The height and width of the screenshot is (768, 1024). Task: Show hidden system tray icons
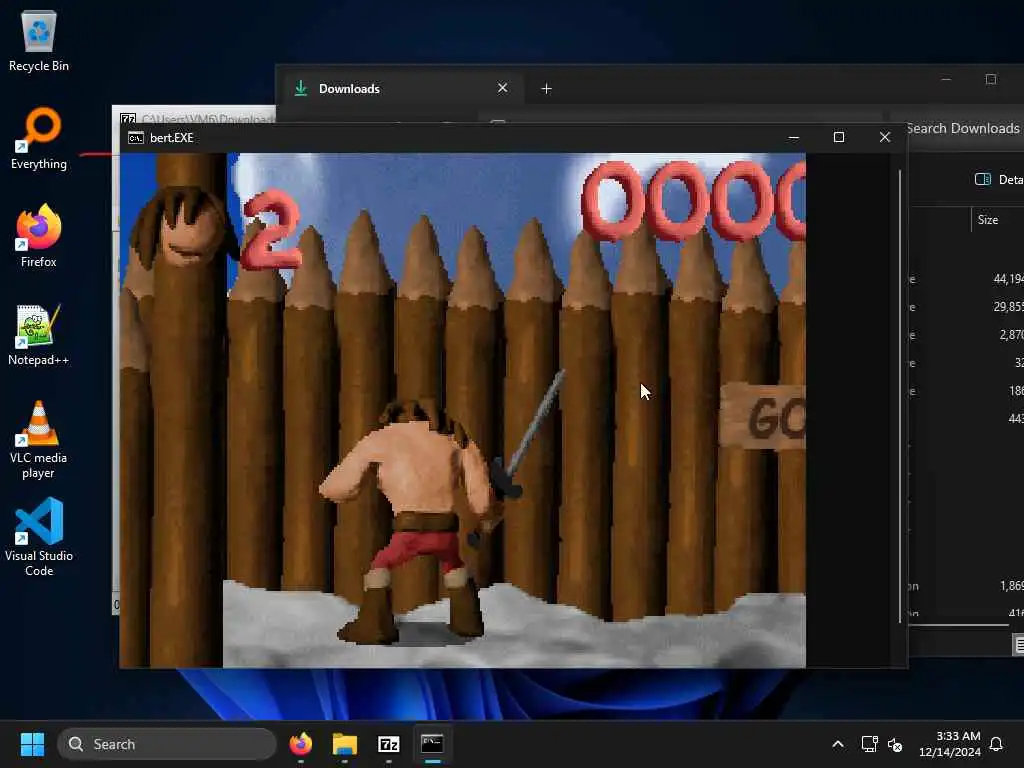pyautogui.click(x=838, y=744)
